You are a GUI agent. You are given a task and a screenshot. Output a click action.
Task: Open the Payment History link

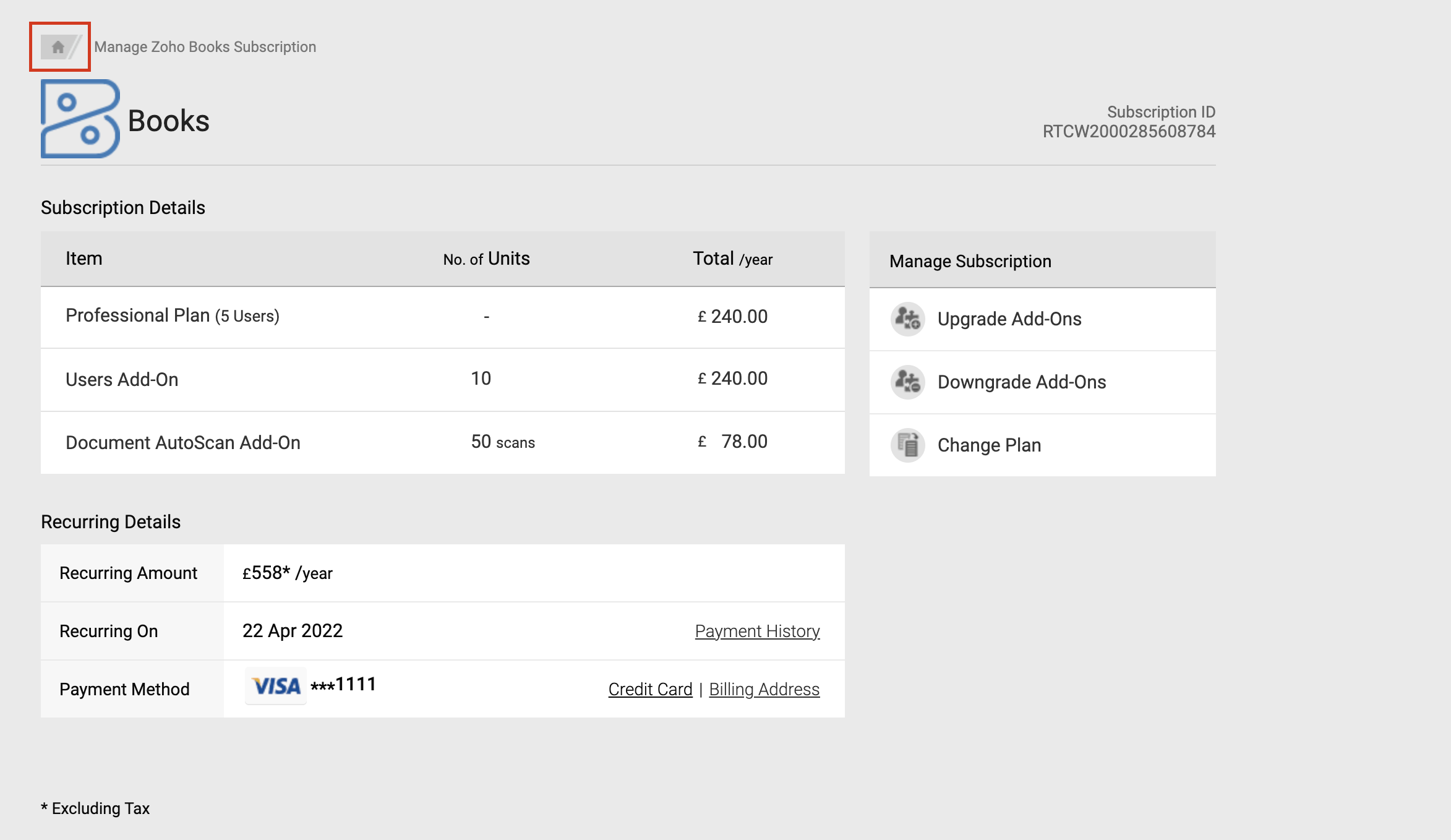click(x=757, y=631)
